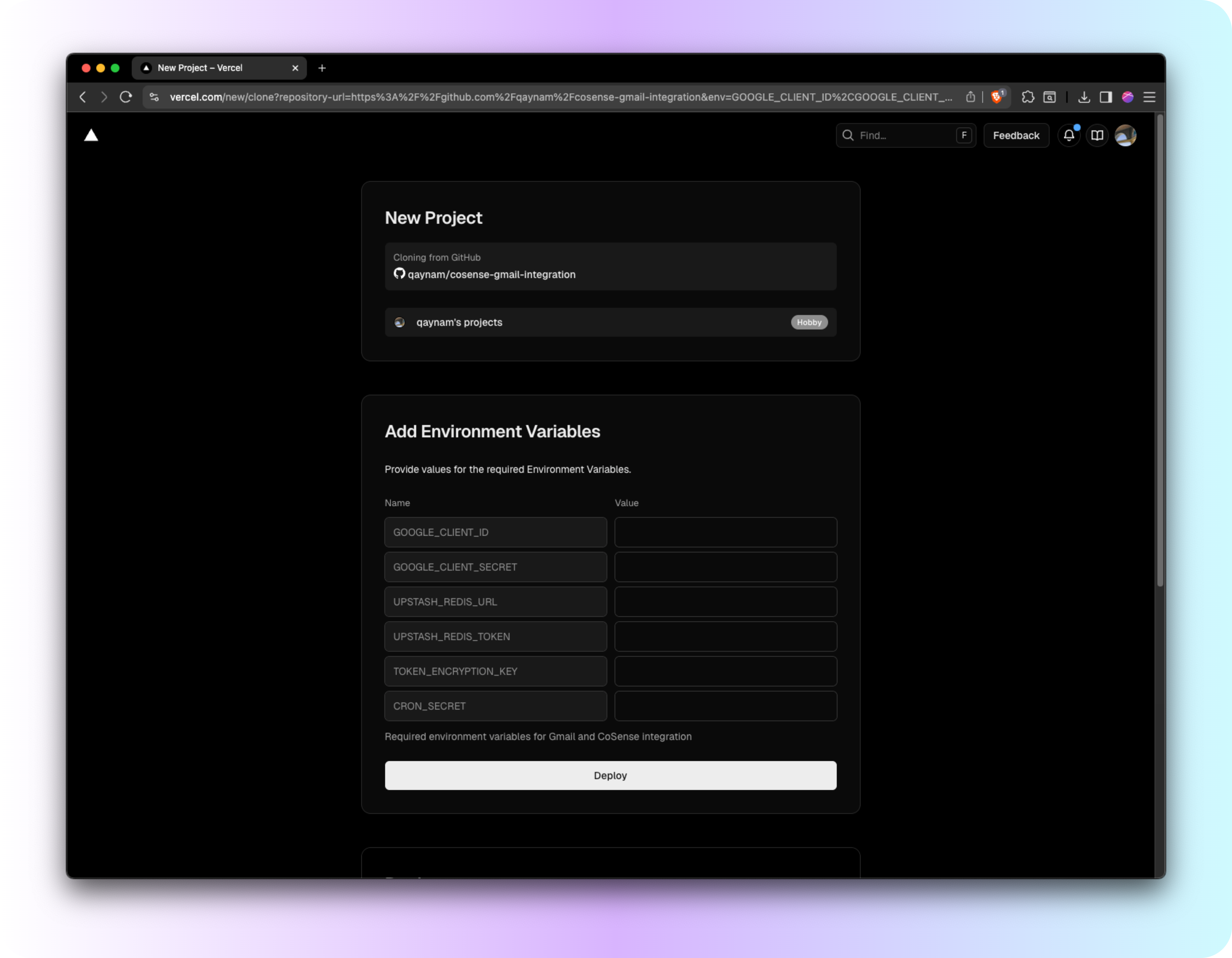Screen dimensions: 1232x958
Task: Focus the GOOGLE_CLIENT_ID value field
Action: (726, 532)
